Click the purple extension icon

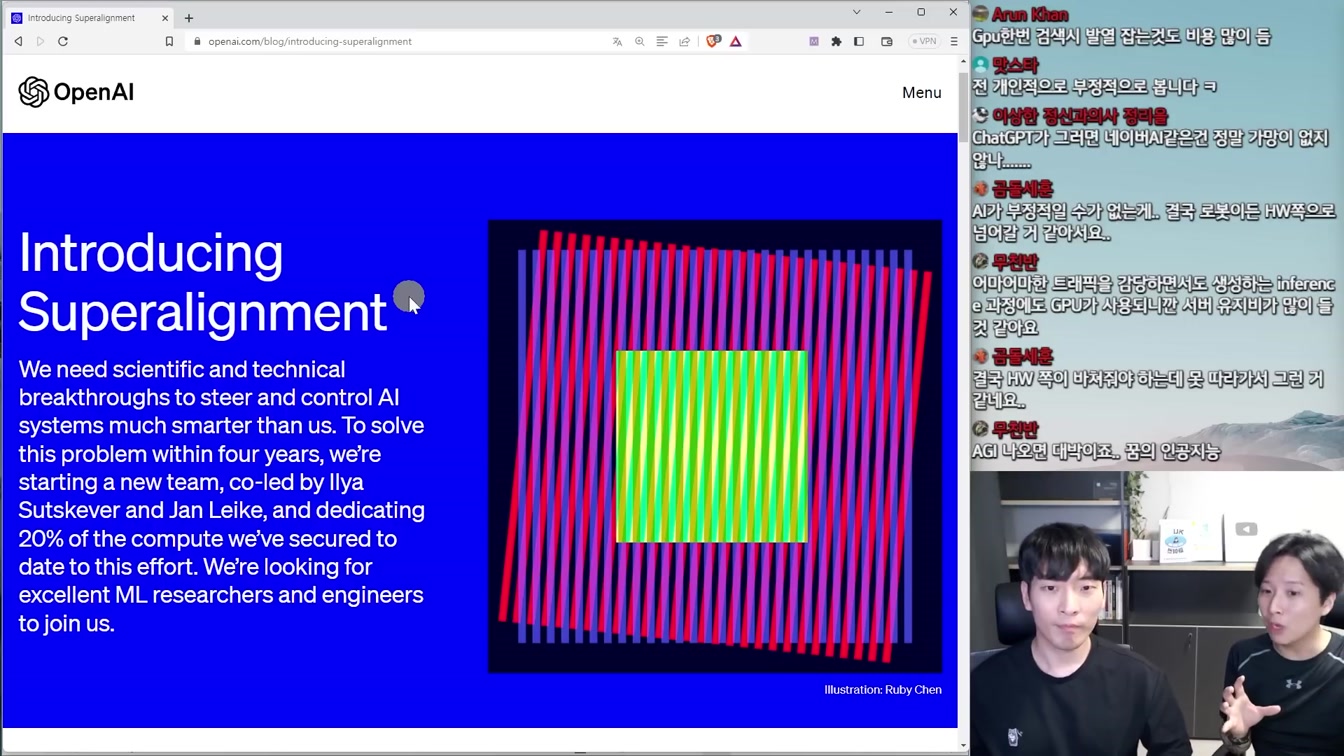click(x=814, y=41)
